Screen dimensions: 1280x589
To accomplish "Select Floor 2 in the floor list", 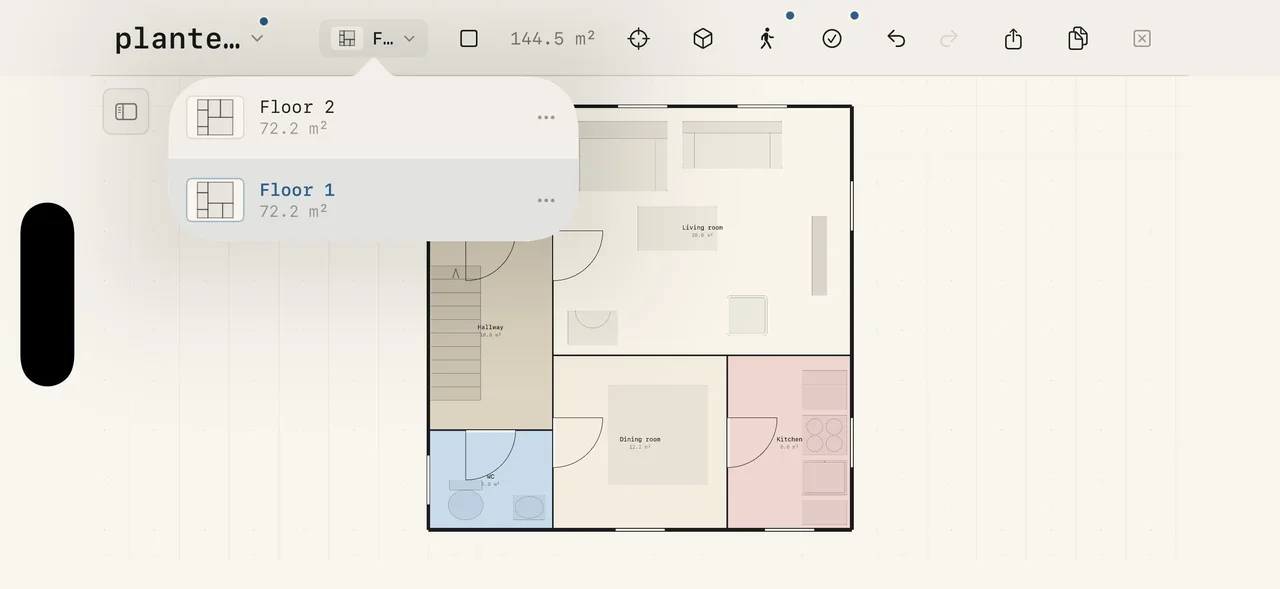I will [x=373, y=117].
